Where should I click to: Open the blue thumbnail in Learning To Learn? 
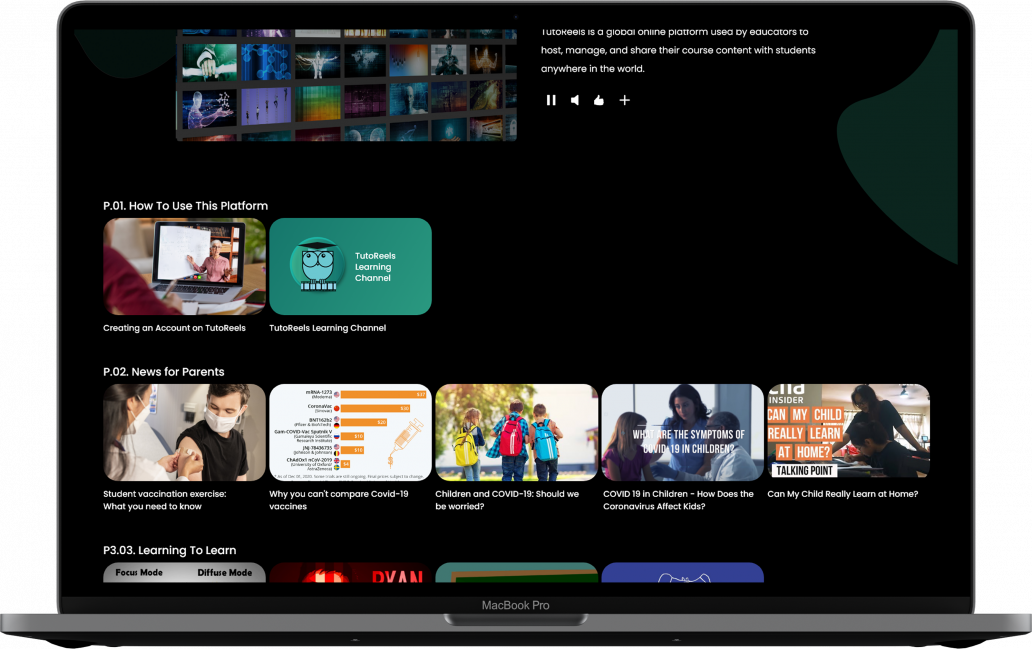[683, 573]
